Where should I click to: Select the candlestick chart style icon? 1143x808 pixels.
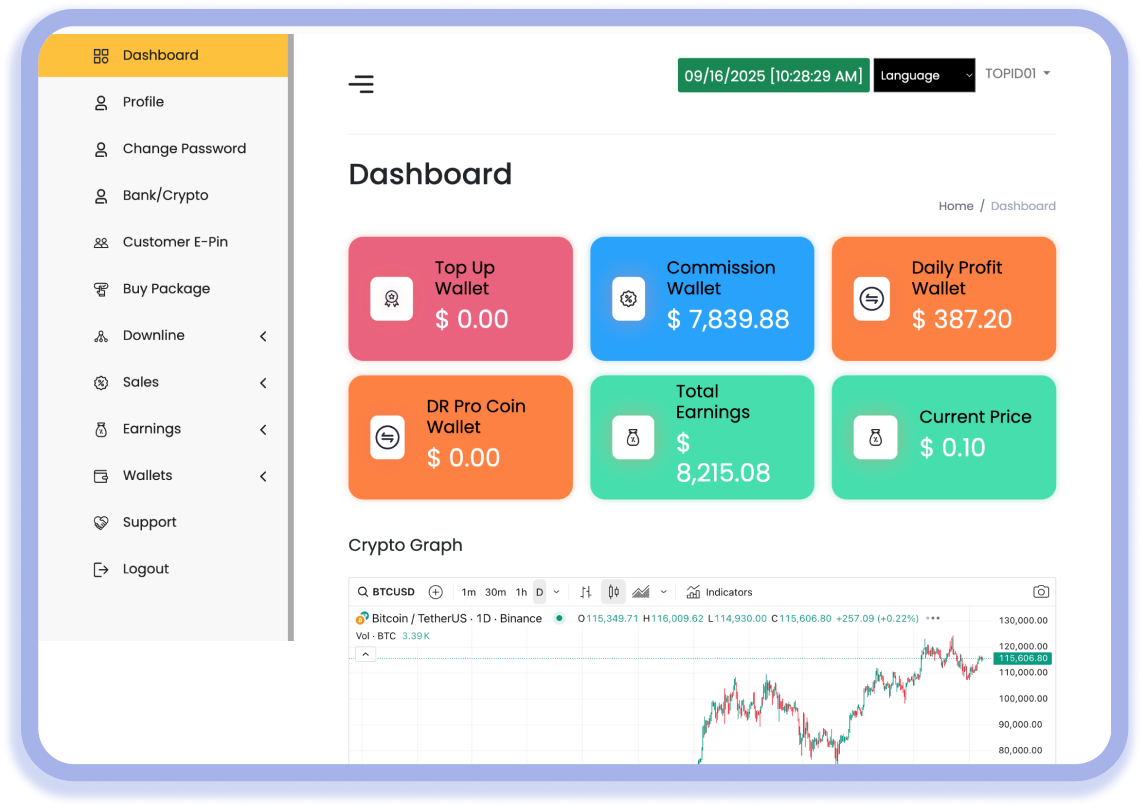[x=613, y=592]
